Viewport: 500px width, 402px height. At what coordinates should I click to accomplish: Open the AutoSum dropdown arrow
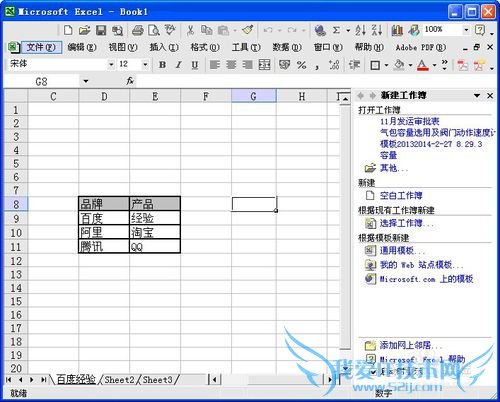348,30
